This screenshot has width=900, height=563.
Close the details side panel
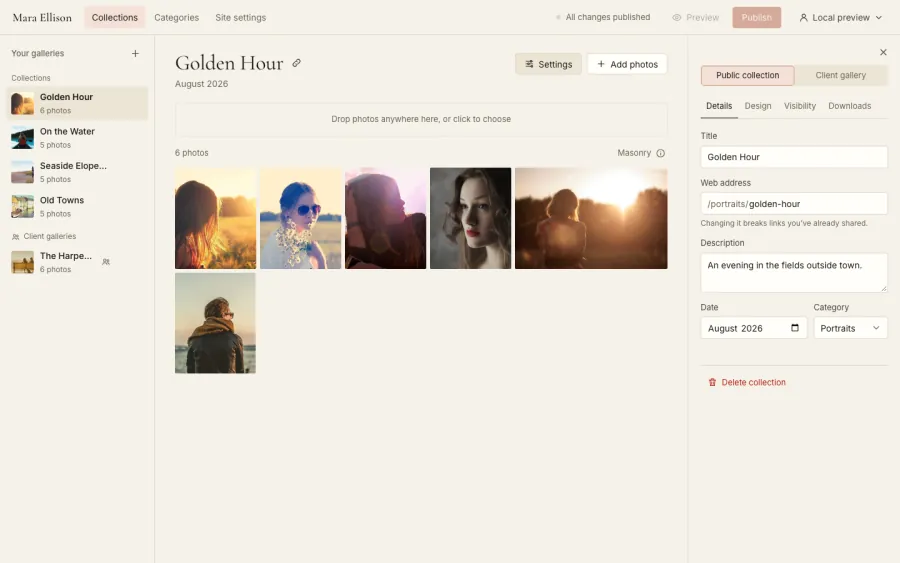(x=883, y=52)
